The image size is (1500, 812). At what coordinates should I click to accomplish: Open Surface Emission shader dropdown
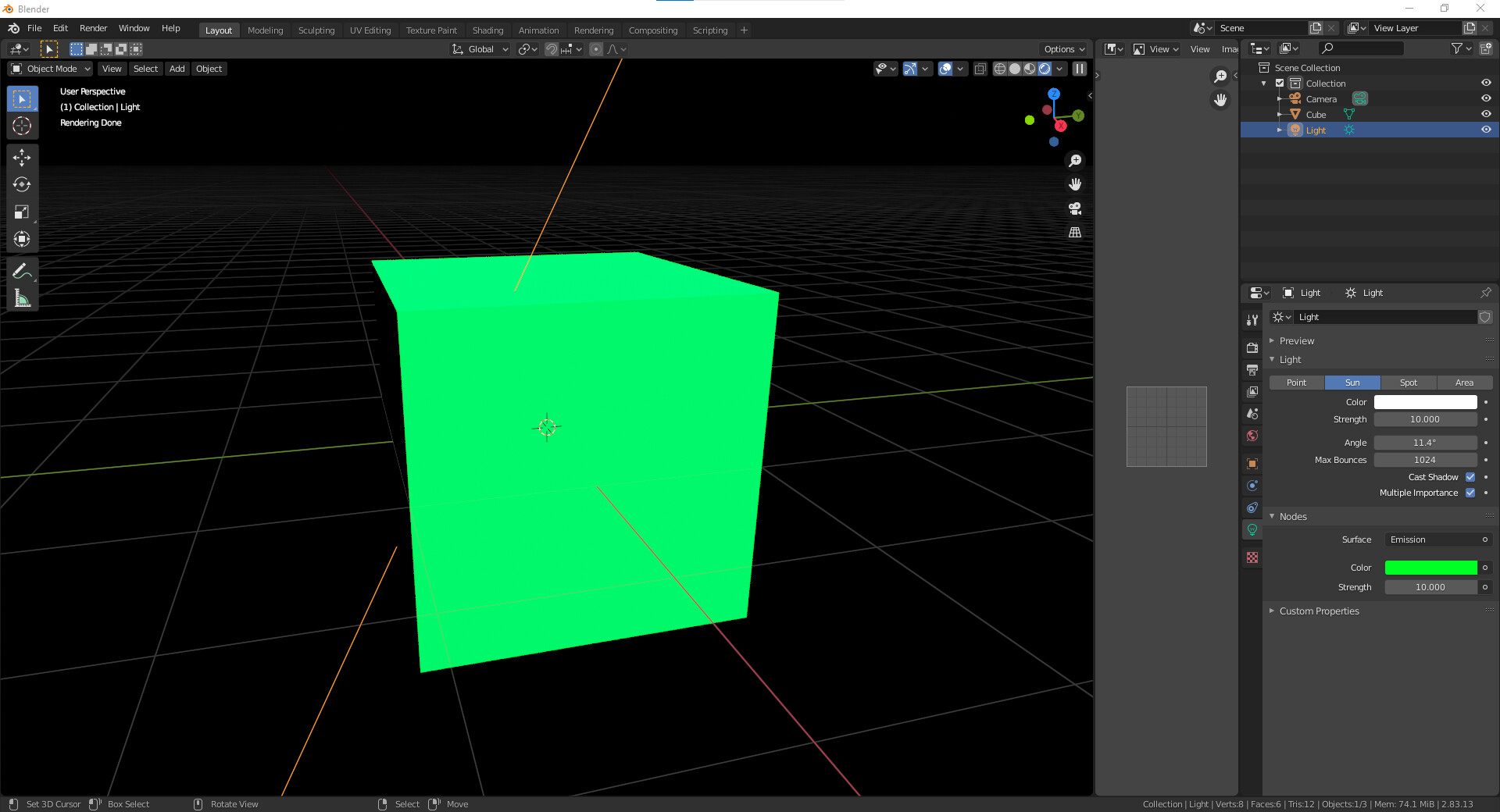tap(1438, 540)
